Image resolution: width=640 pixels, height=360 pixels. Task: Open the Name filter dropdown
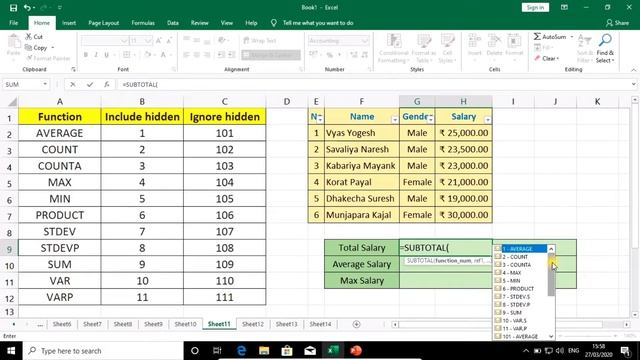click(x=395, y=120)
